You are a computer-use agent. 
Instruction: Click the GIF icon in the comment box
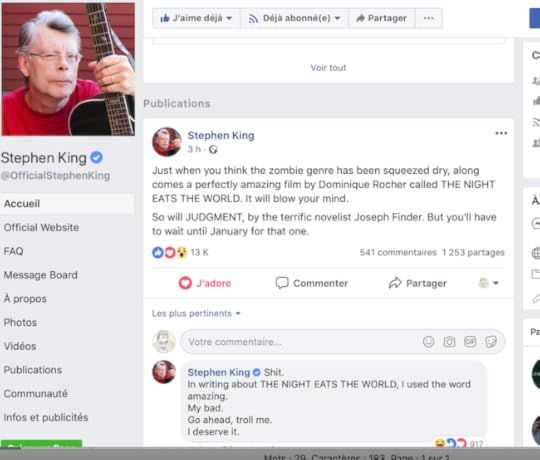click(x=470, y=342)
